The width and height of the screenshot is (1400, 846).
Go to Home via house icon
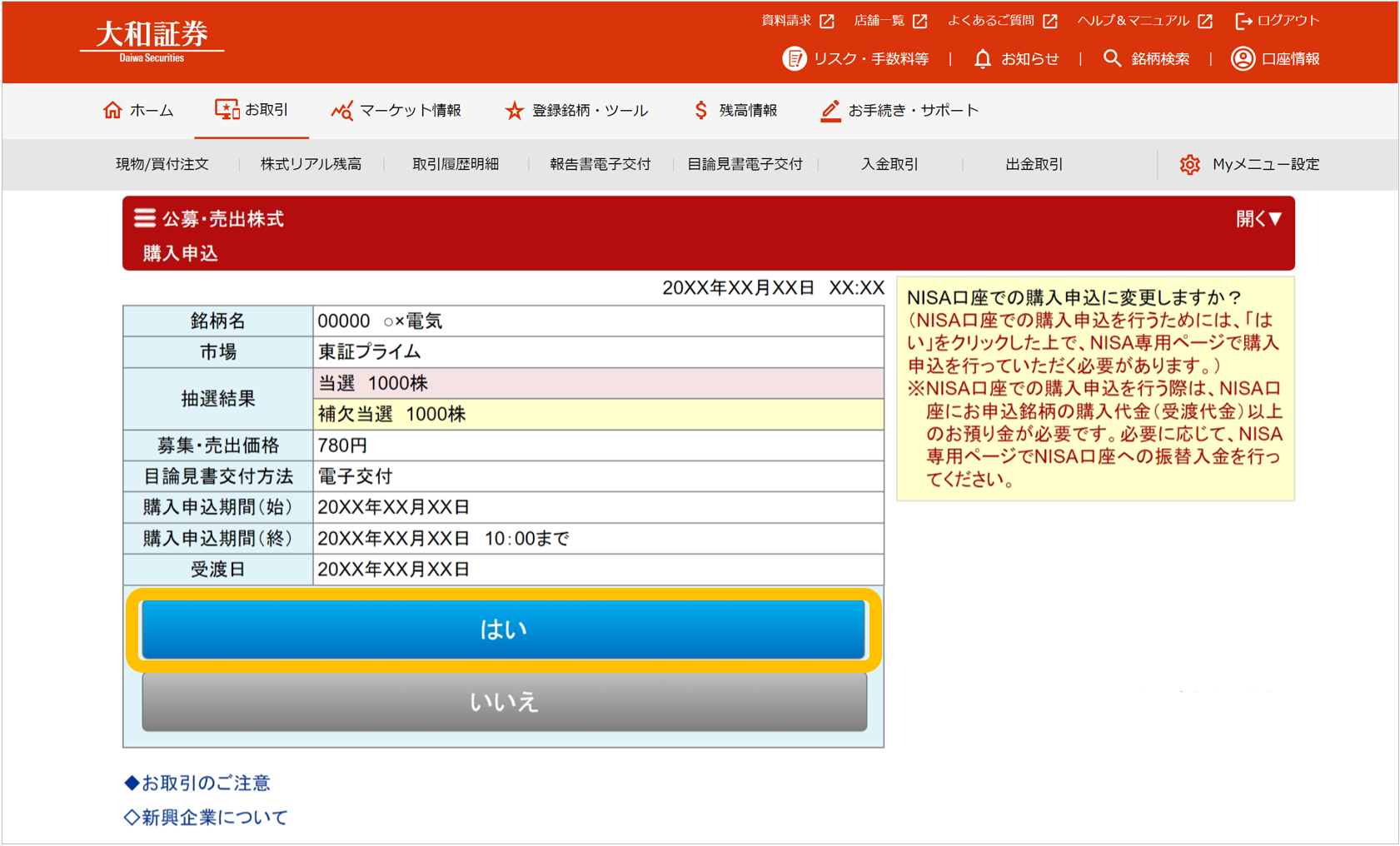(x=112, y=110)
